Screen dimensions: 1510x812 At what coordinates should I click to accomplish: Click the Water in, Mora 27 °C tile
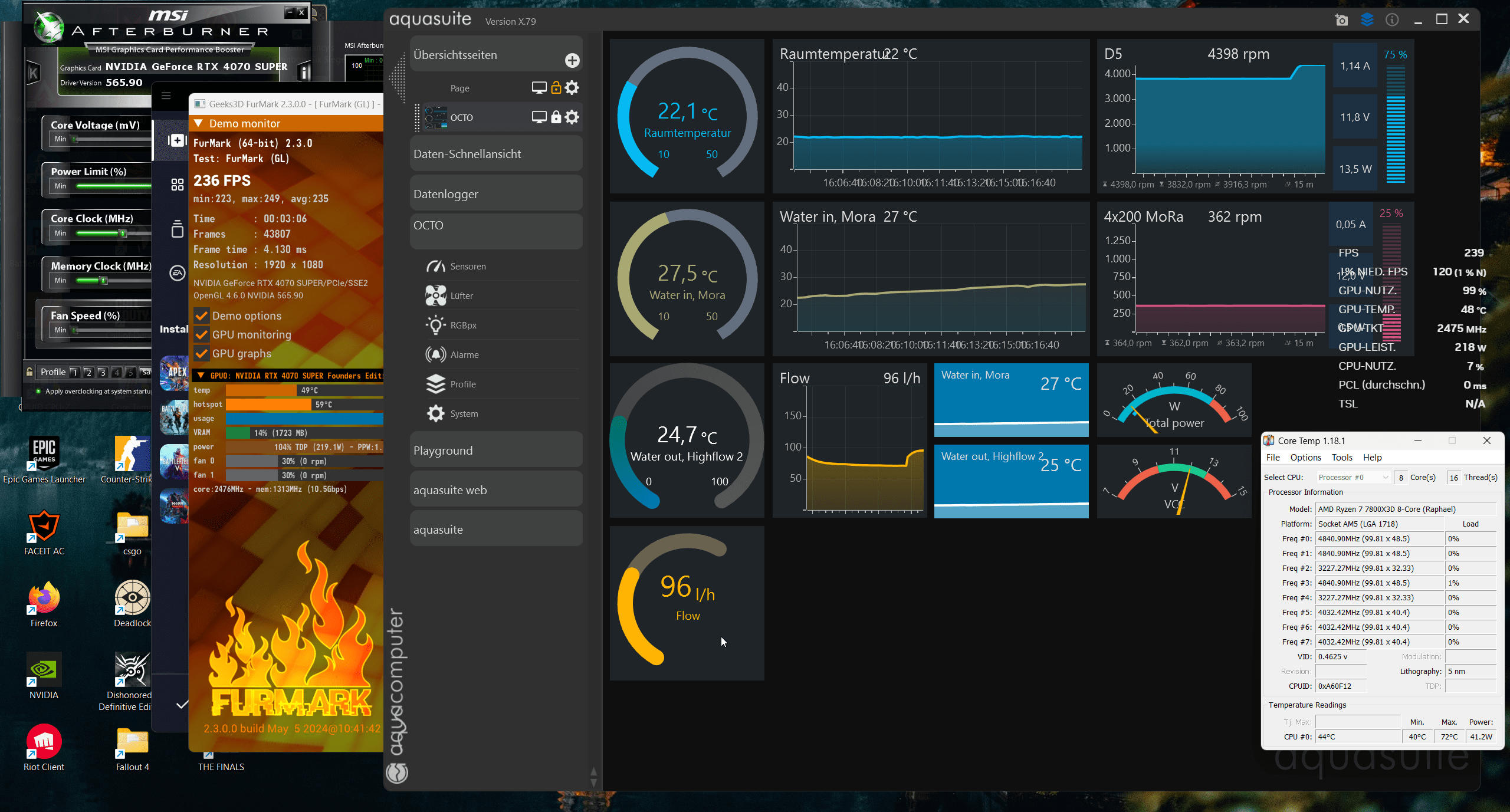[1011, 400]
